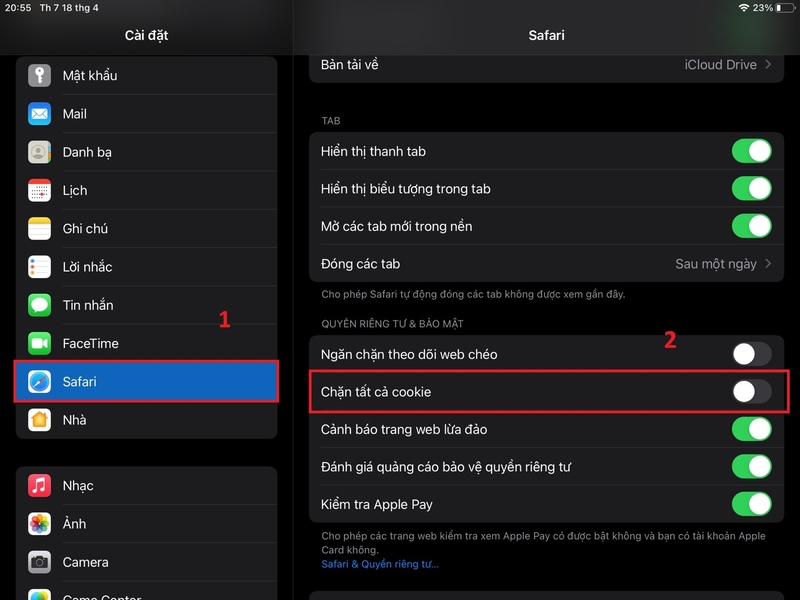Open Danh bạ settings row
The width and height of the screenshot is (800, 600).
pos(146,152)
